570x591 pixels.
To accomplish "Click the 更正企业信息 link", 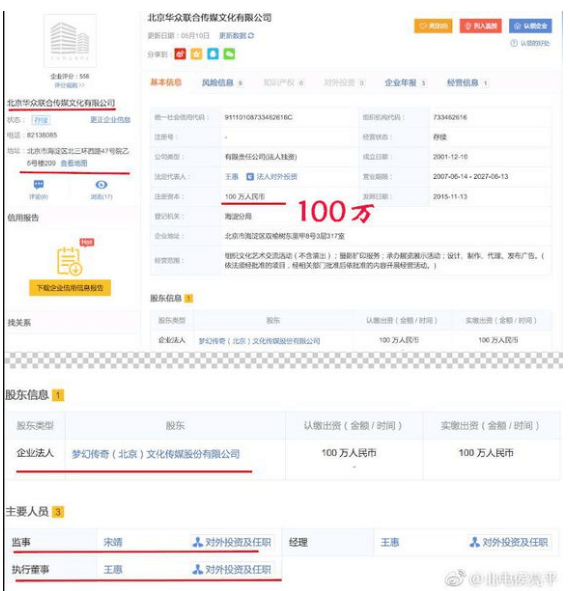I will click(110, 119).
